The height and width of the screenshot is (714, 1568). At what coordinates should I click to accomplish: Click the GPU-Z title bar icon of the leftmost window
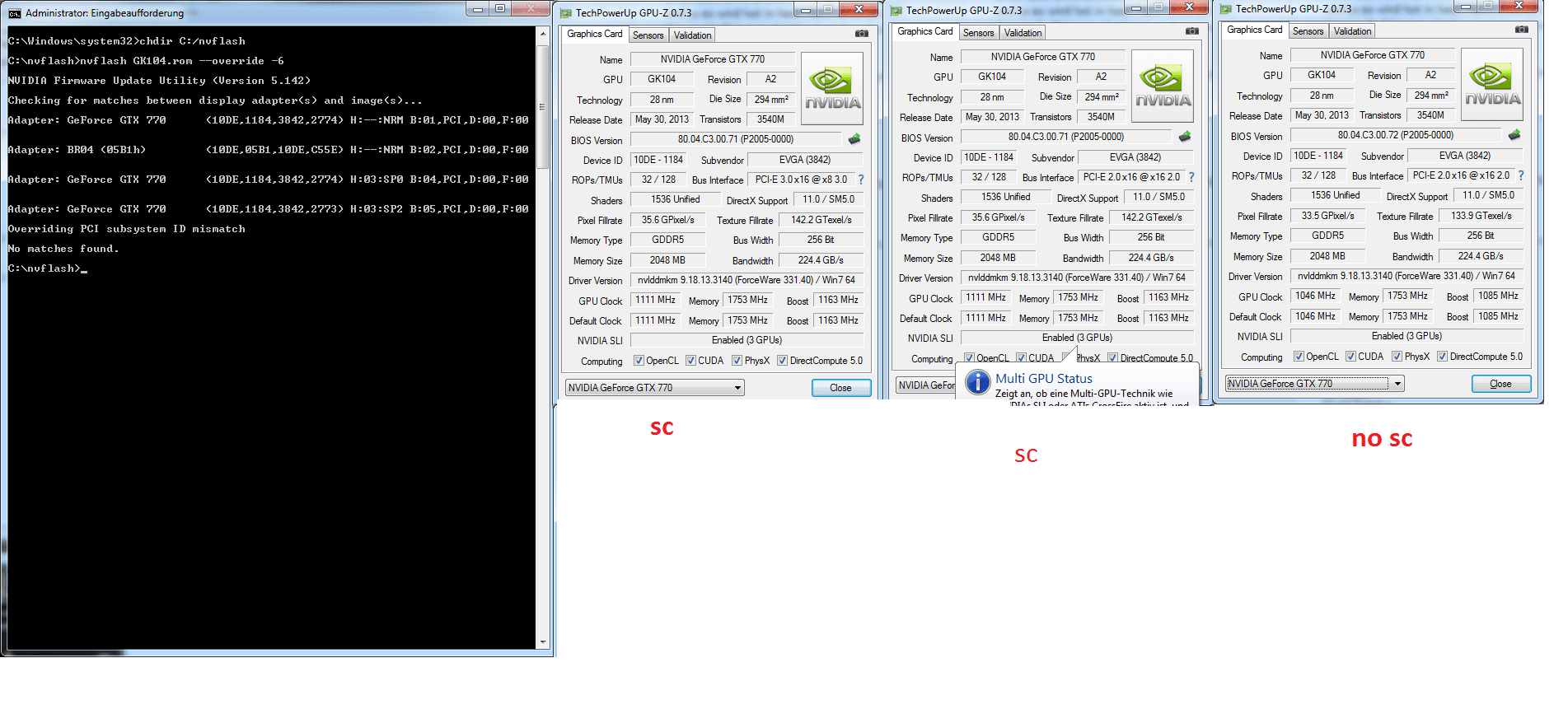[566, 13]
